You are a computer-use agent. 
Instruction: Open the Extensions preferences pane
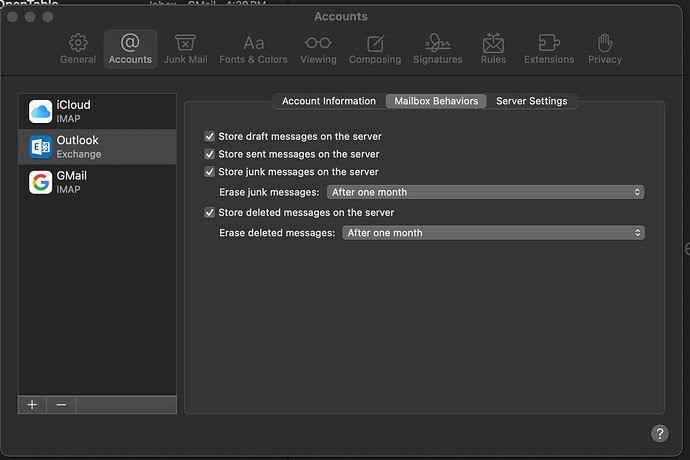coord(549,49)
